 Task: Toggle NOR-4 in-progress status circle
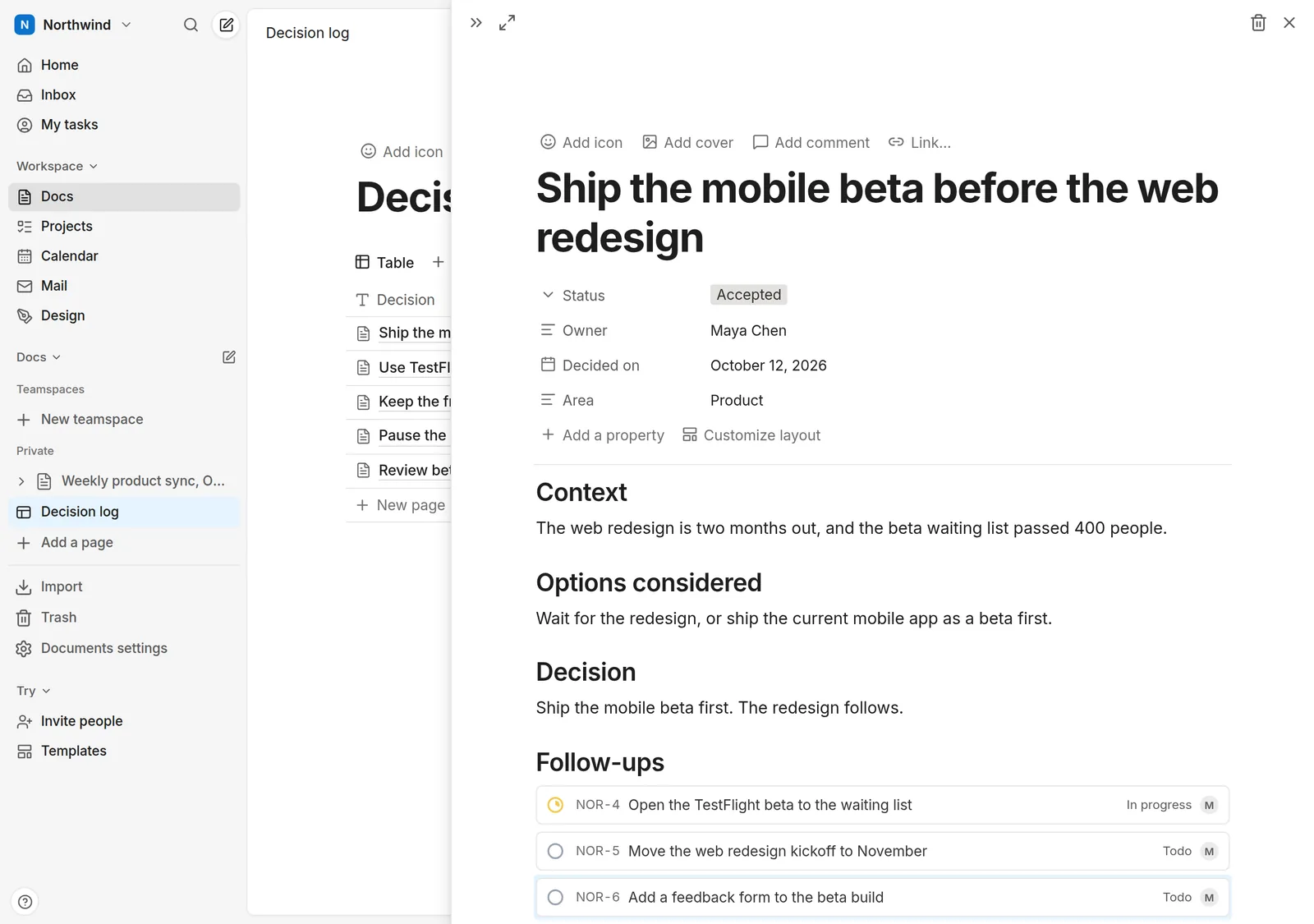click(555, 805)
